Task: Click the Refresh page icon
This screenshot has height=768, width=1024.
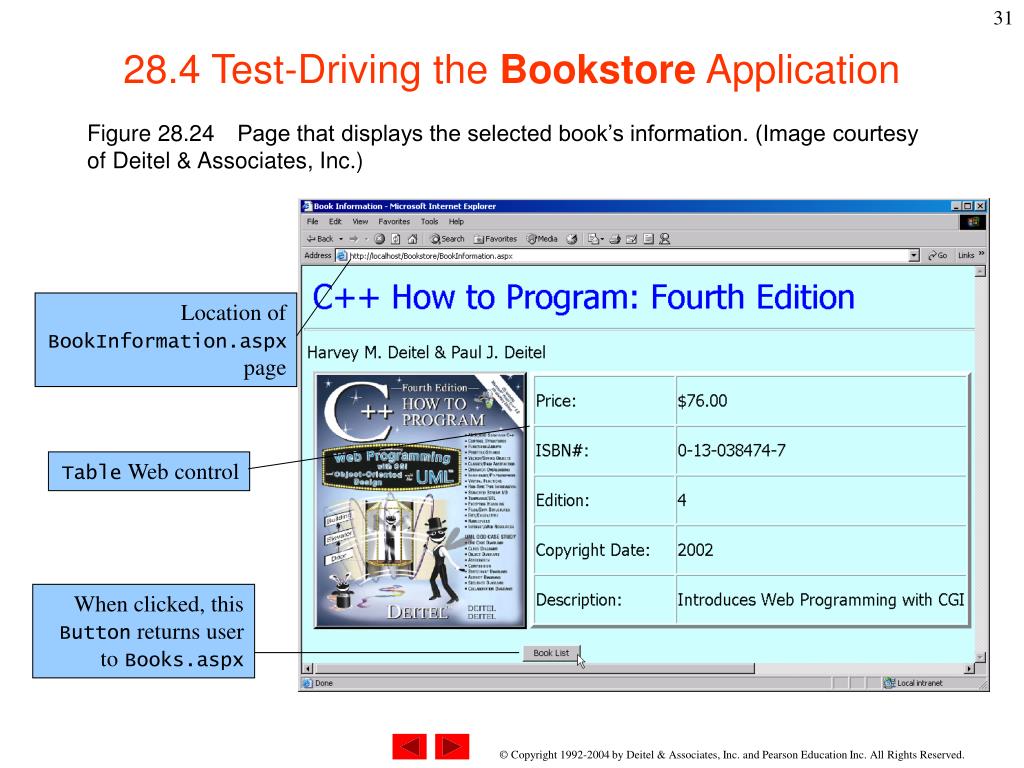Action: [x=396, y=239]
